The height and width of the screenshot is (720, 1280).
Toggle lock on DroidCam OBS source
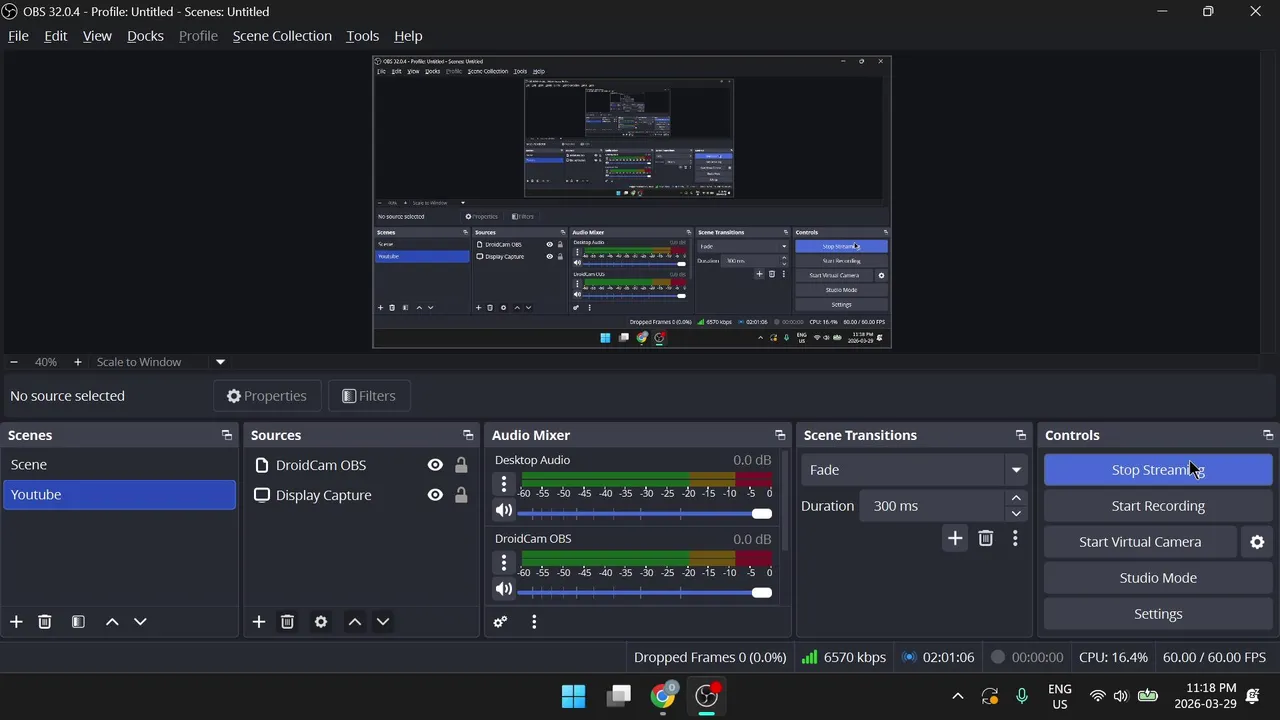point(461,465)
